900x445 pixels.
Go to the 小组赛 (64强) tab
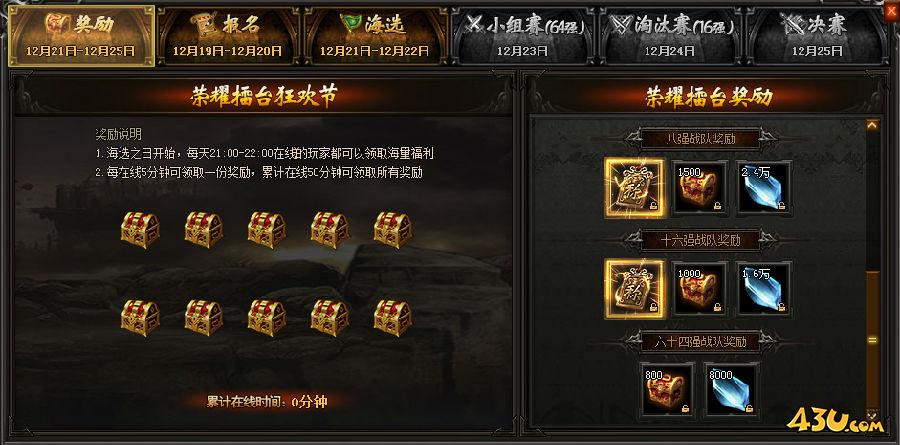coord(523,36)
